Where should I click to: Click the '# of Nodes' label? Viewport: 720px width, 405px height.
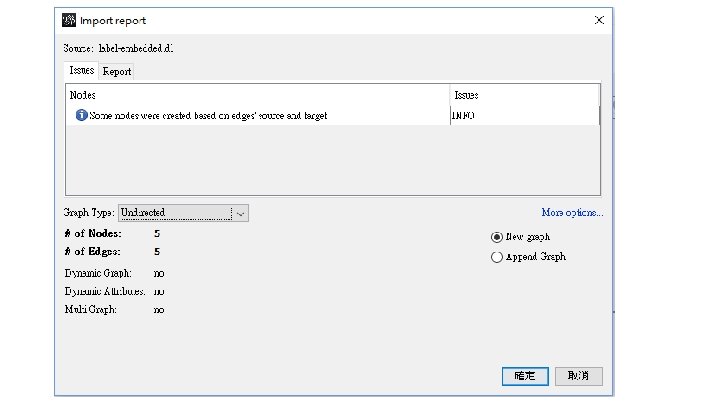[92, 233]
